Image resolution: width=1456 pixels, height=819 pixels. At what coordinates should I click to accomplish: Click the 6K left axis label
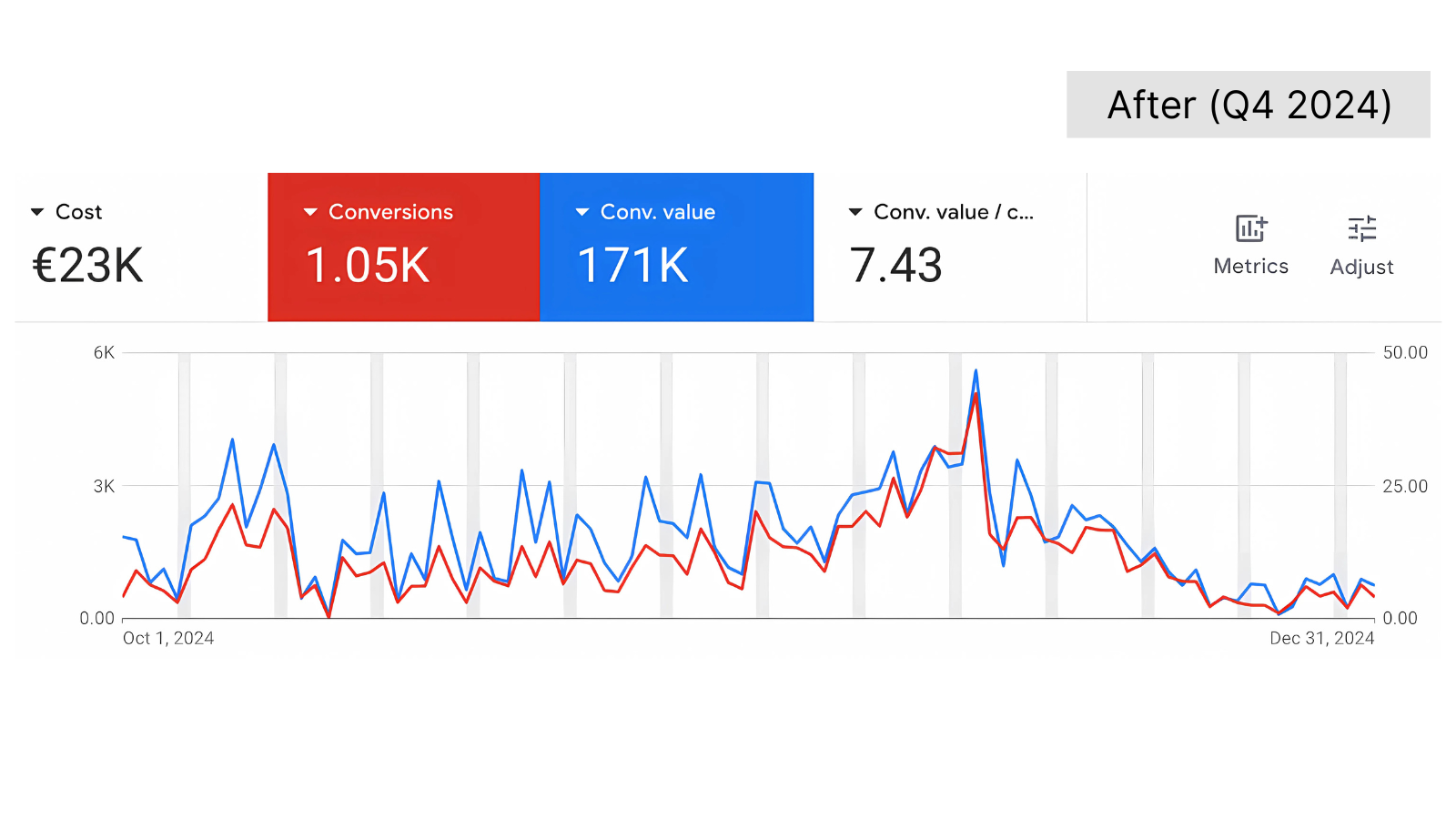(104, 352)
